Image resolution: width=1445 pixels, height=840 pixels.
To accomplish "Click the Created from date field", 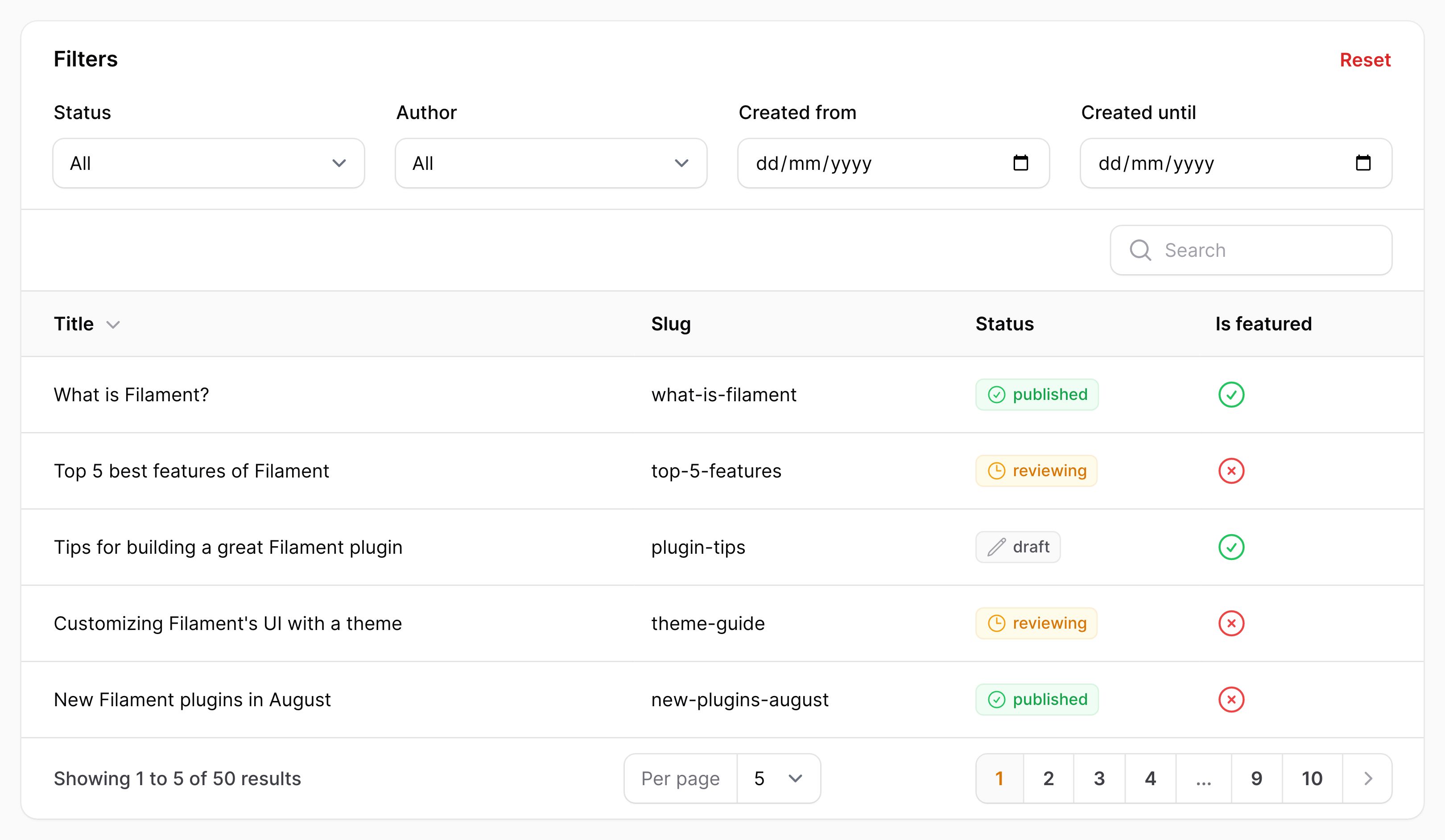I will point(893,163).
